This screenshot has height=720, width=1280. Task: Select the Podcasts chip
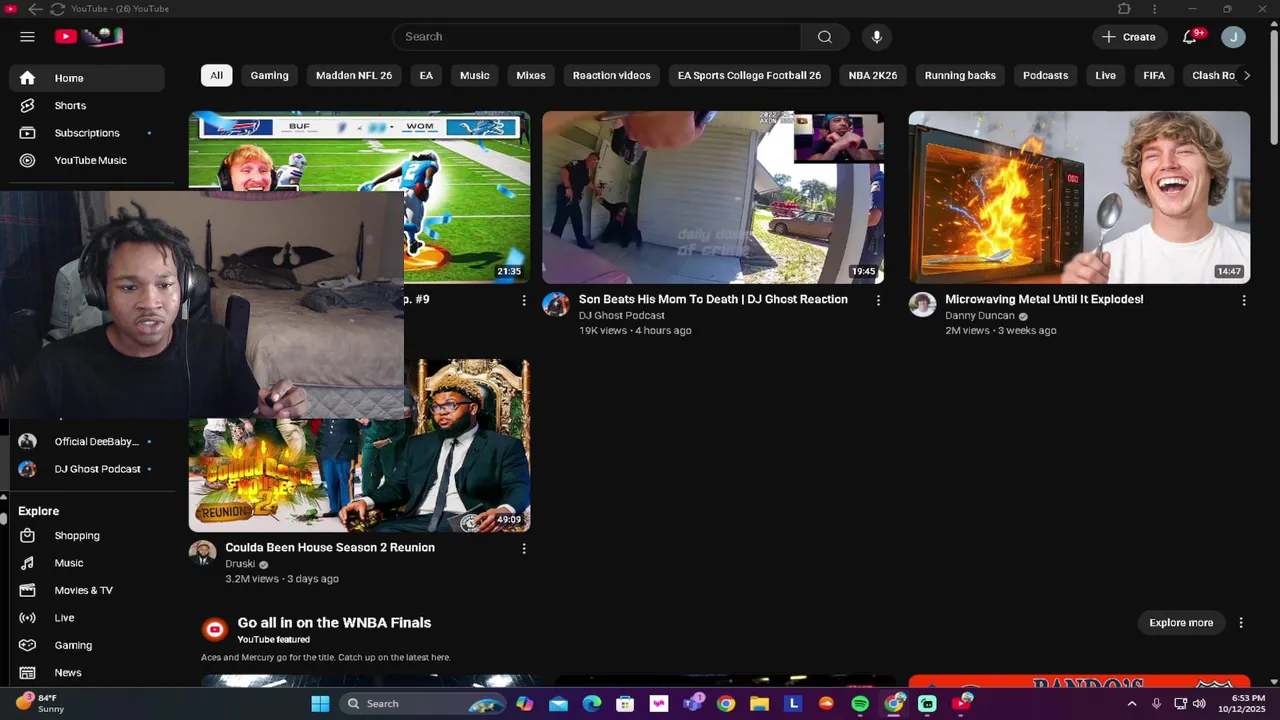pos(1045,75)
